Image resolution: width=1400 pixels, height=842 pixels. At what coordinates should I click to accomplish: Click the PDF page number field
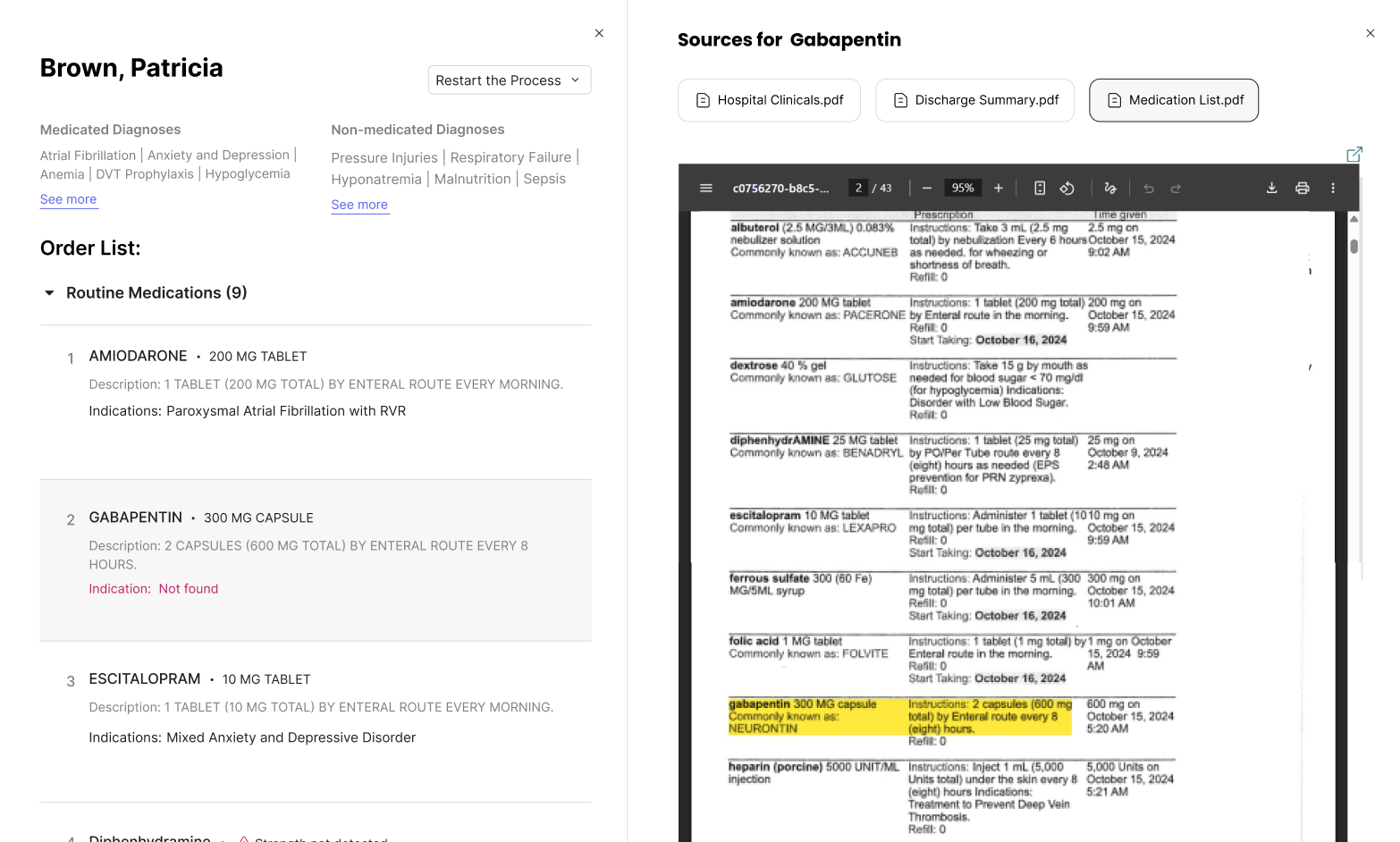858,189
